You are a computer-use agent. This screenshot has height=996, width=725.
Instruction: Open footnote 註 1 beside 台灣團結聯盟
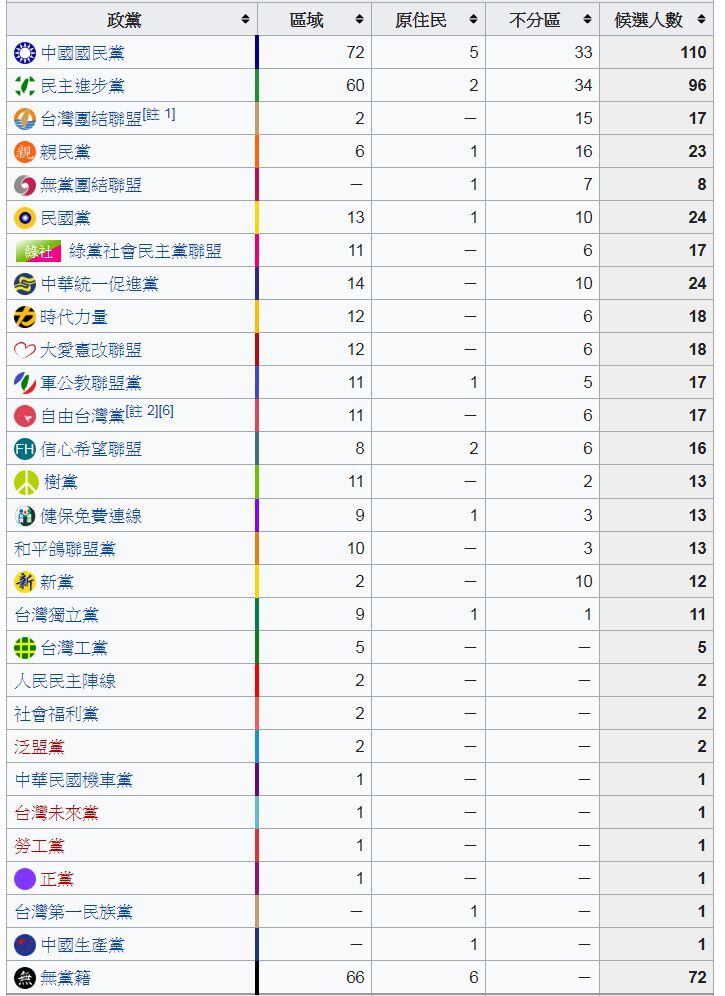pyautogui.click(x=159, y=114)
